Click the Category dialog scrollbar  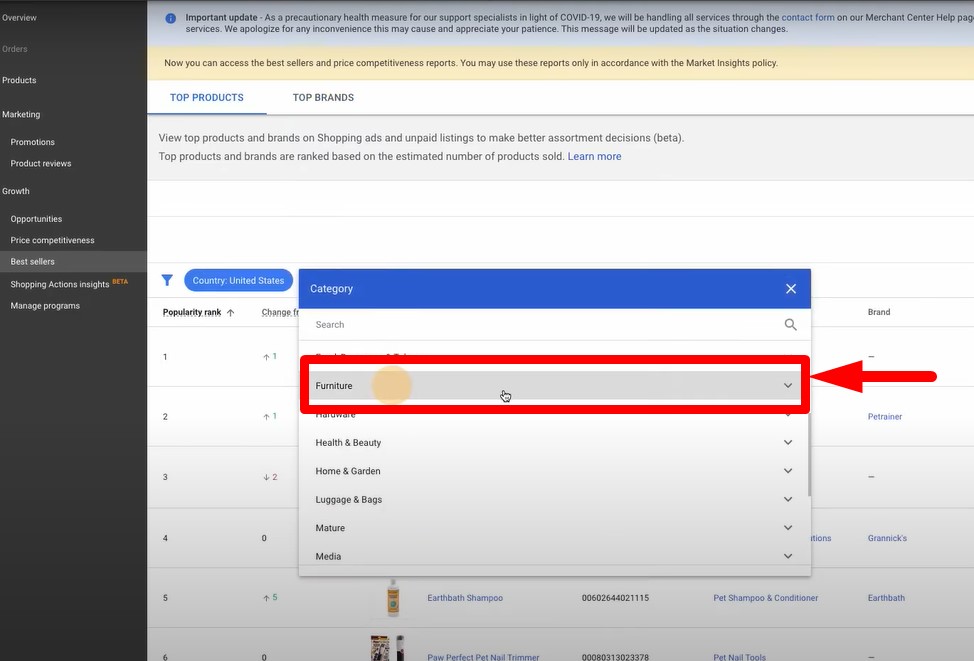click(809, 454)
